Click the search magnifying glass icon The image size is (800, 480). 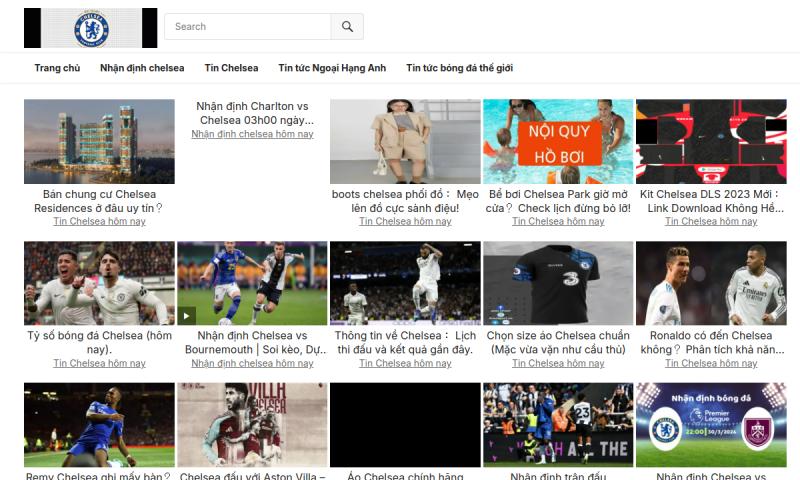tap(347, 27)
